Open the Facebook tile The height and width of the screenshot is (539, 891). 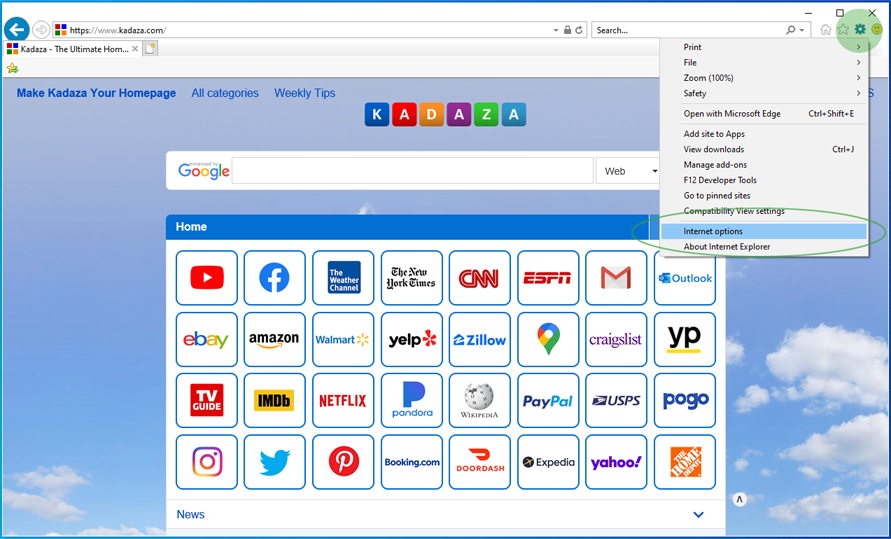point(274,278)
